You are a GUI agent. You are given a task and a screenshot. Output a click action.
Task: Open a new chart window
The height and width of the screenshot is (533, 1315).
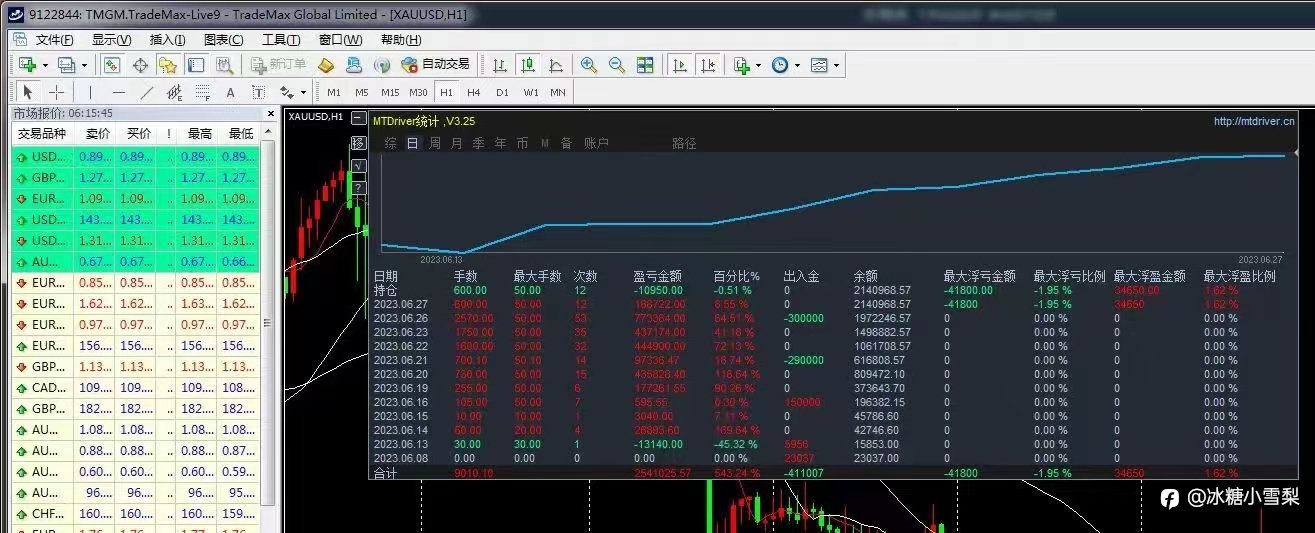(x=27, y=65)
